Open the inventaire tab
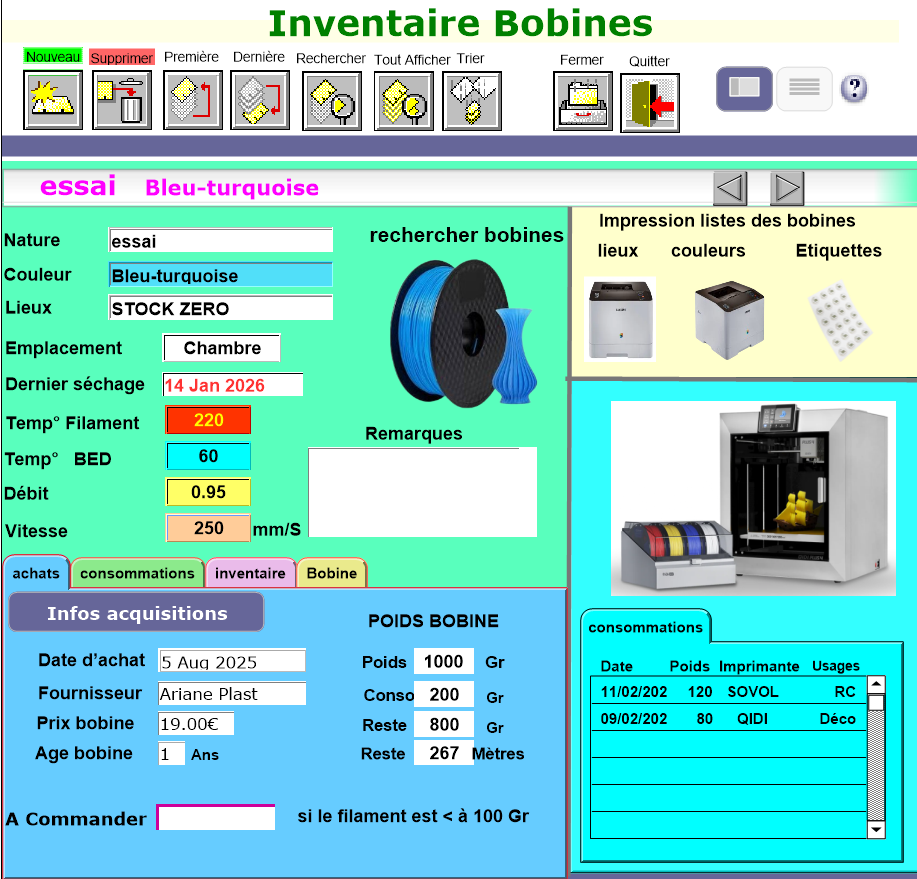 tap(250, 573)
